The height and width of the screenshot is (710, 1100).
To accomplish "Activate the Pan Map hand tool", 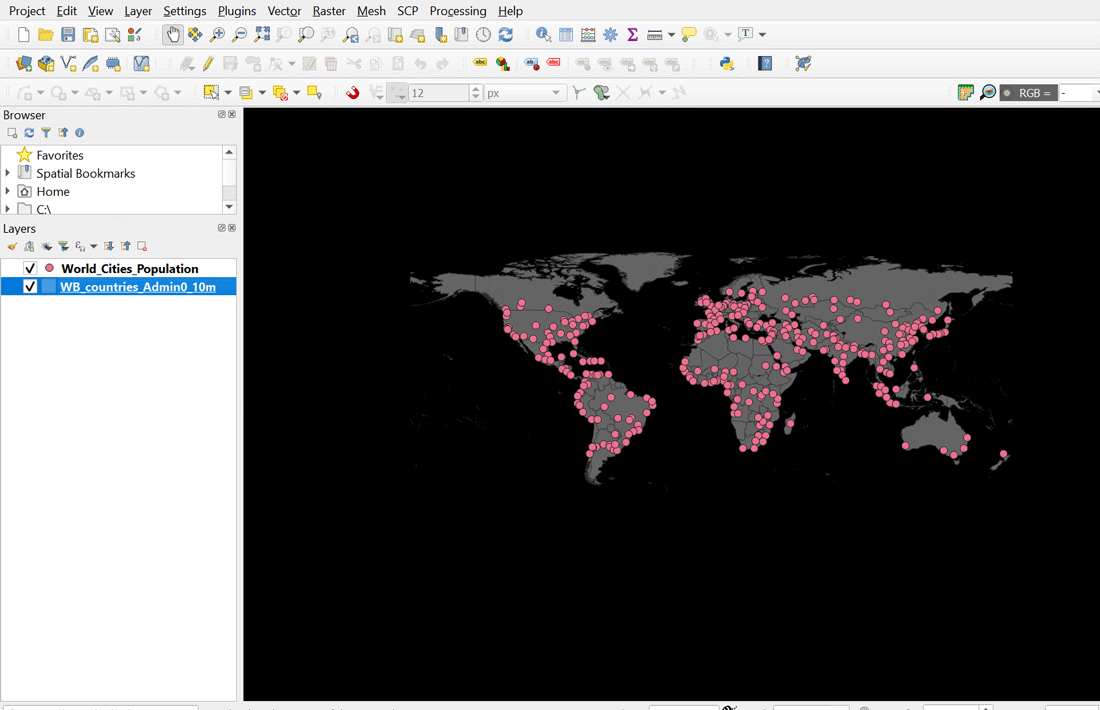I will [x=173, y=34].
